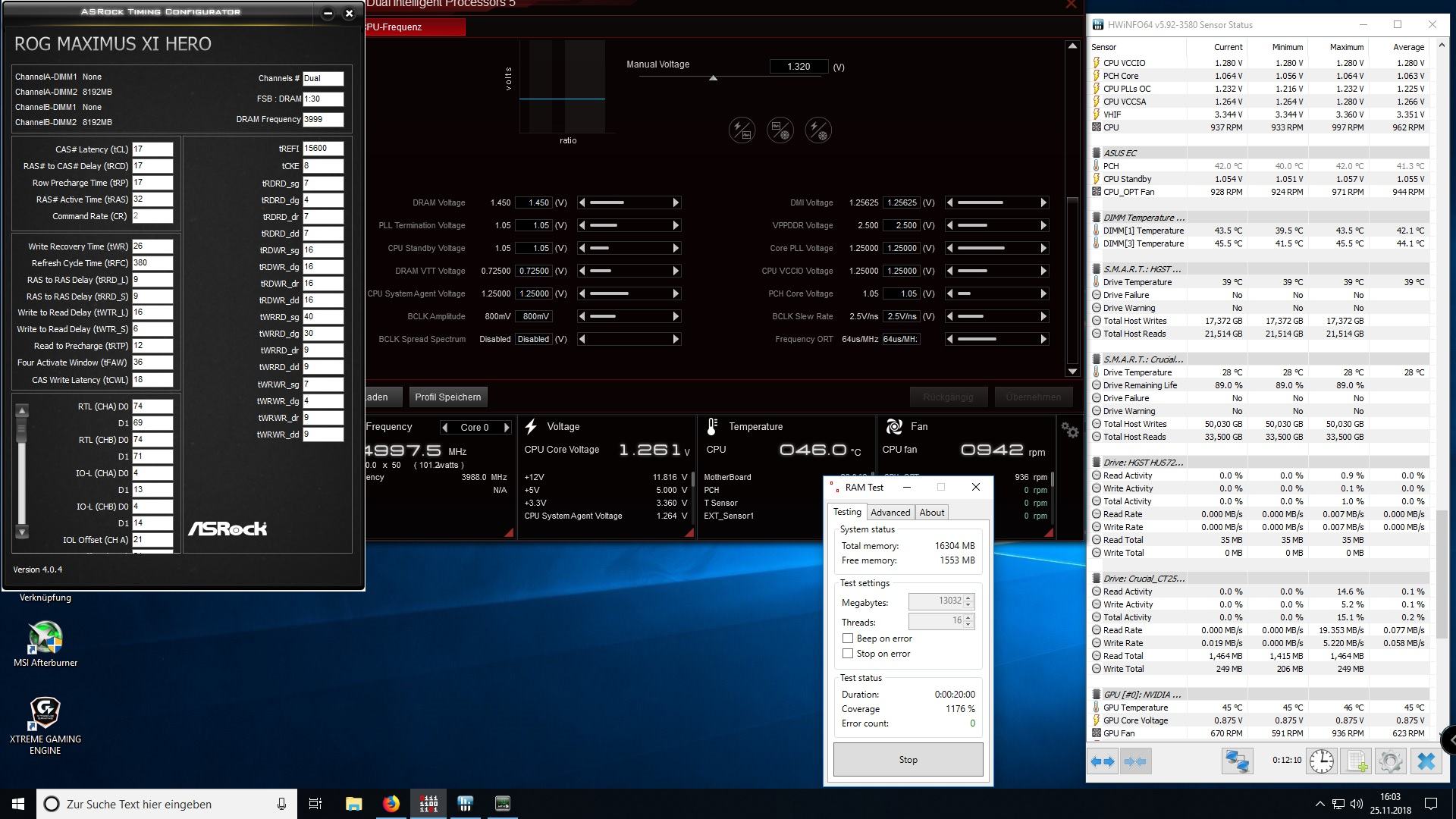The height and width of the screenshot is (819, 1456).
Task: Open HWiNFO sensor settings gear
Action: point(1390,761)
